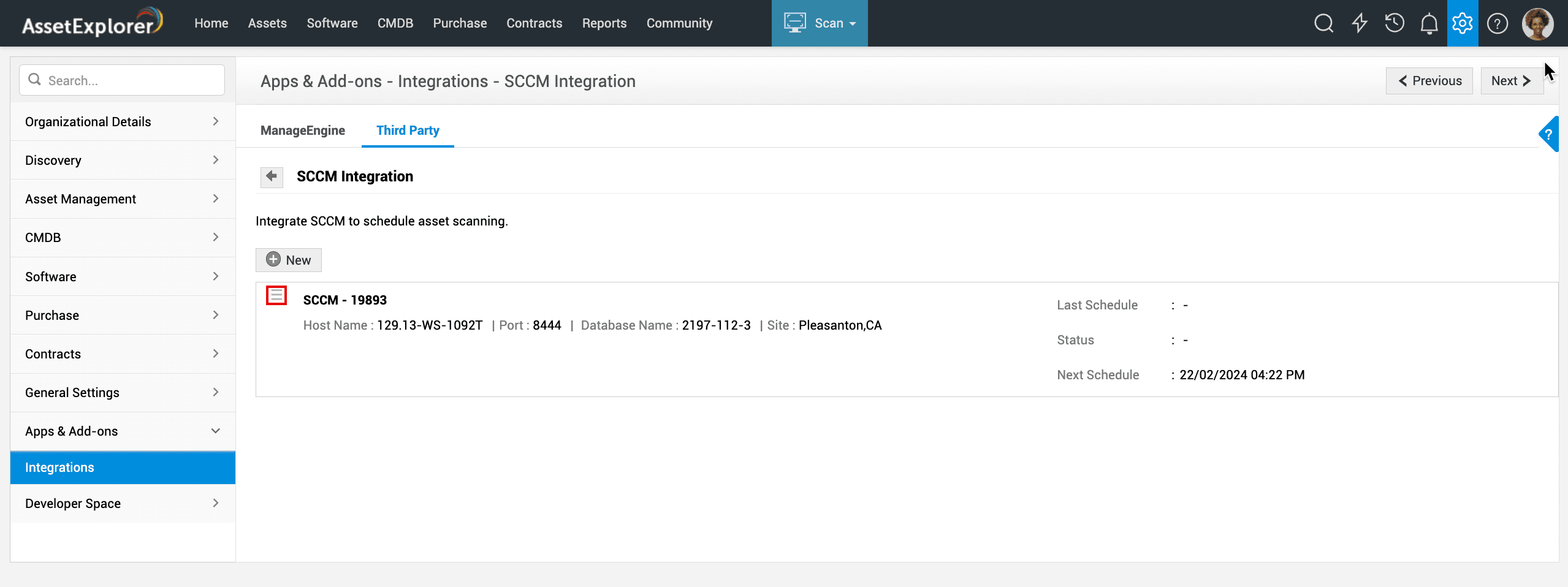The height and width of the screenshot is (587, 1568).
Task: Open the SCCM - 19893 actions menu icon
Action: click(x=276, y=295)
